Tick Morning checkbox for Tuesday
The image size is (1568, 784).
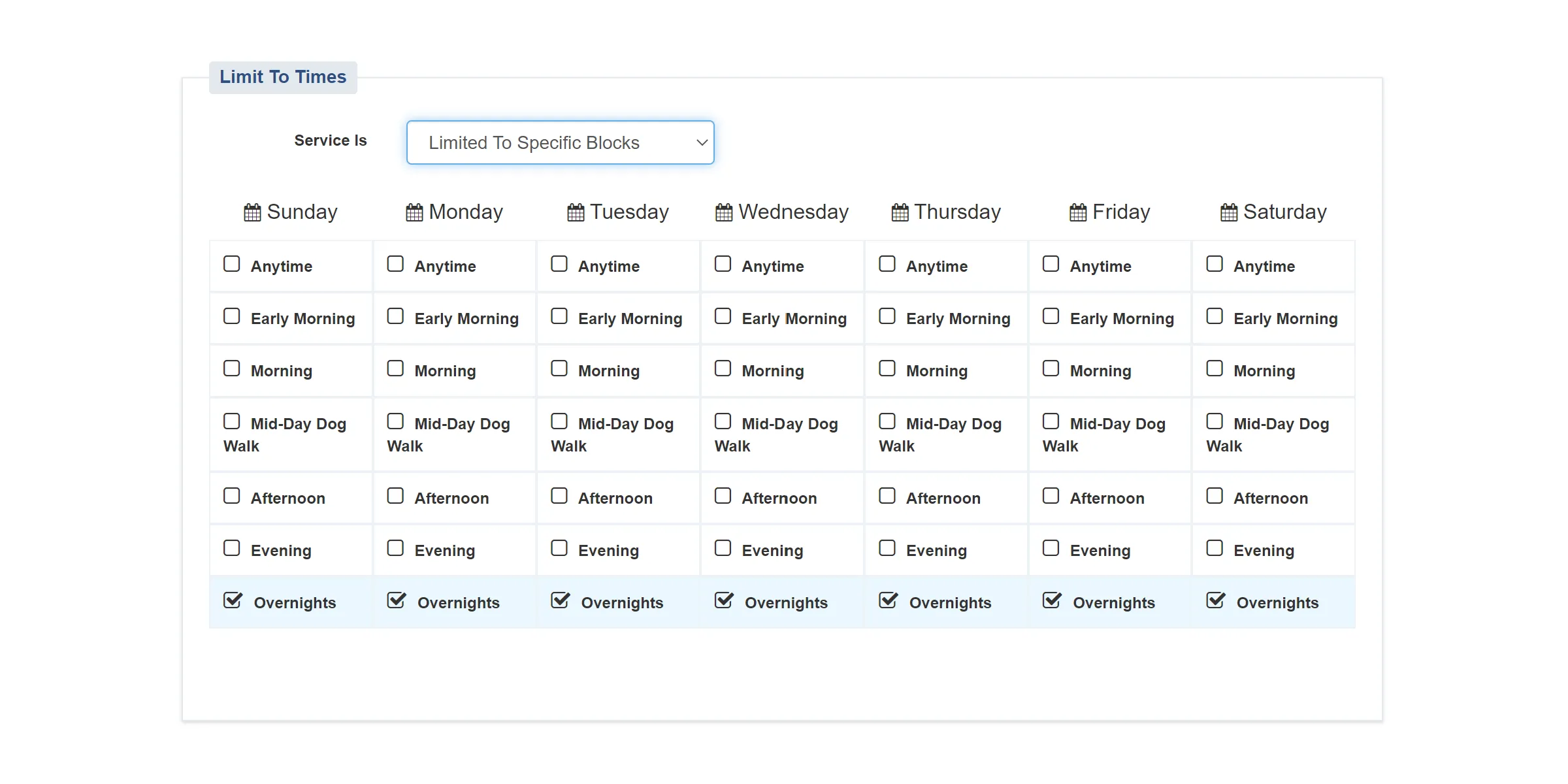(x=559, y=368)
